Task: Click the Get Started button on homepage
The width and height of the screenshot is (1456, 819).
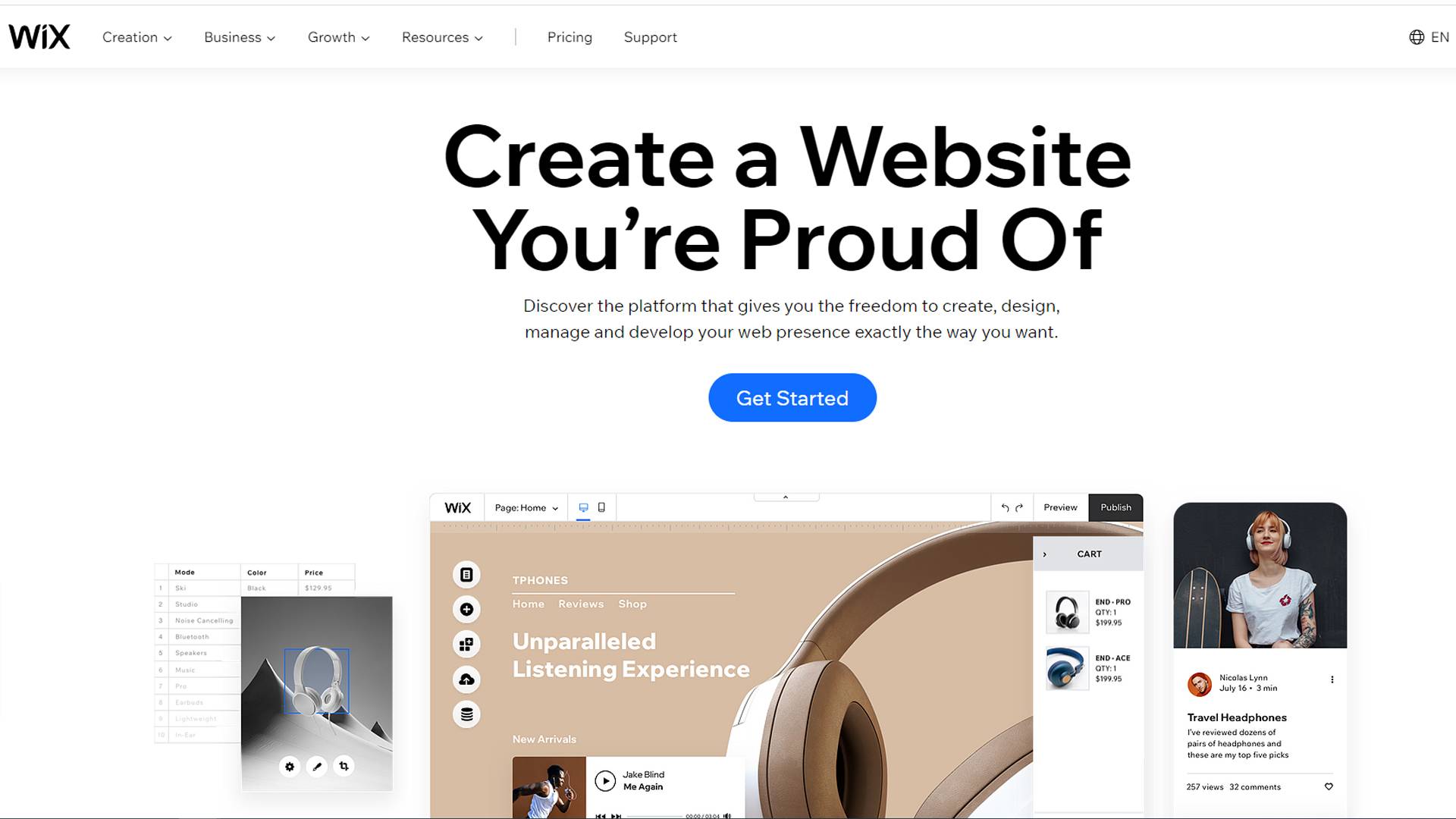Action: (x=792, y=398)
